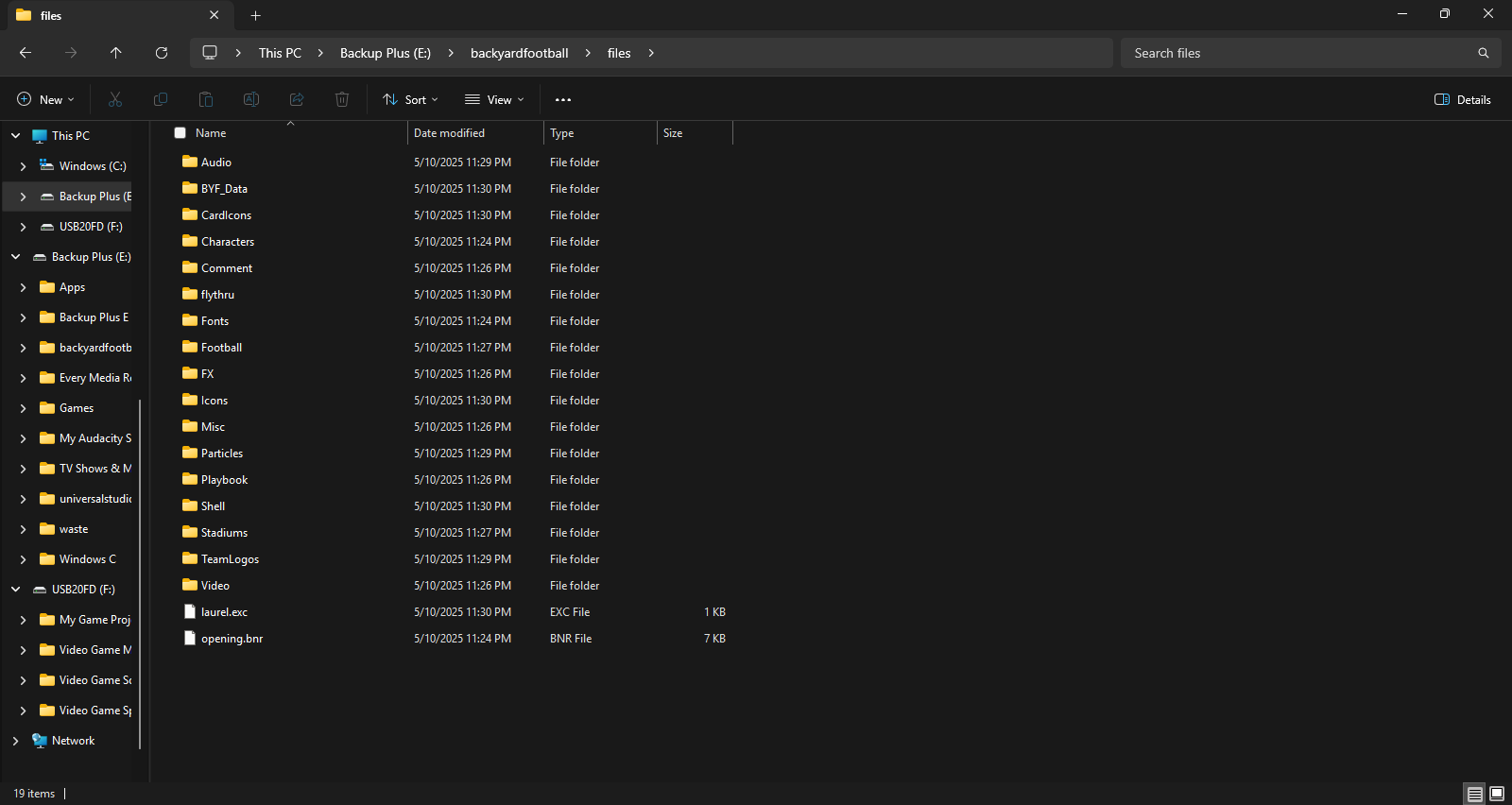Viewport: 1512px width, 805px height.
Task: Select the Particles folder name
Action: (222, 454)
